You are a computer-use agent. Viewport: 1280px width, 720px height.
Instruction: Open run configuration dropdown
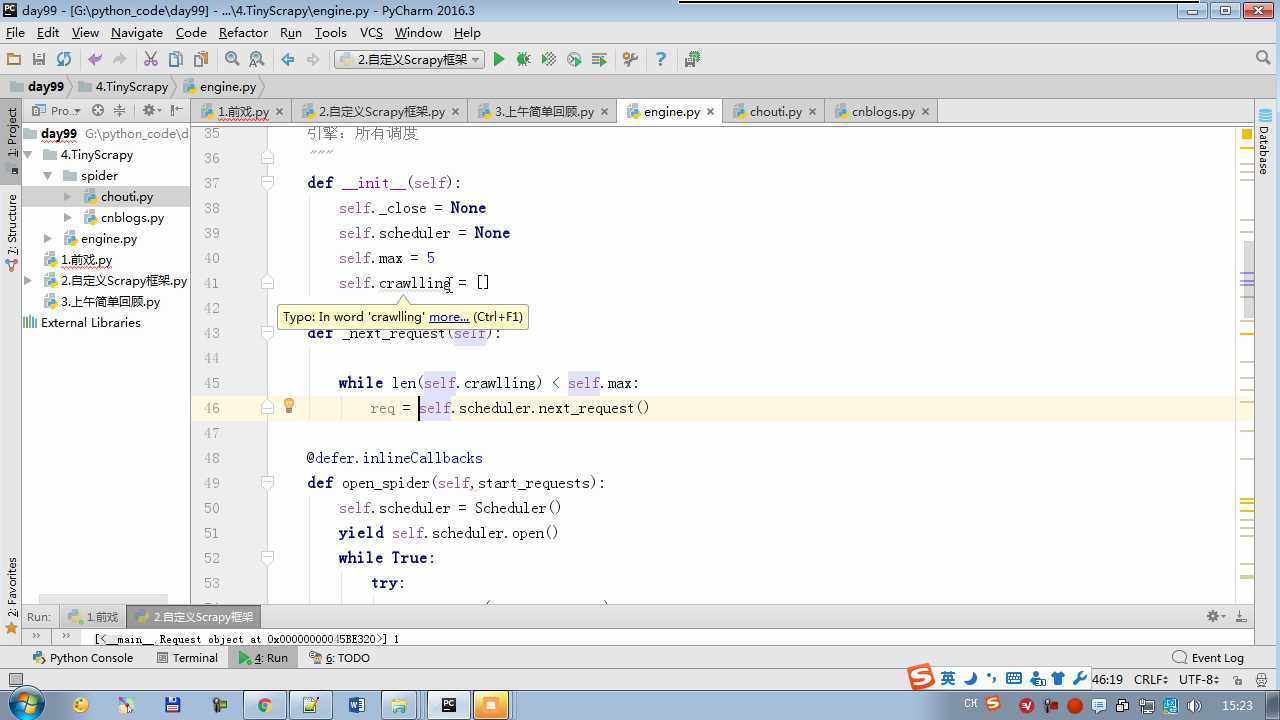409,60
